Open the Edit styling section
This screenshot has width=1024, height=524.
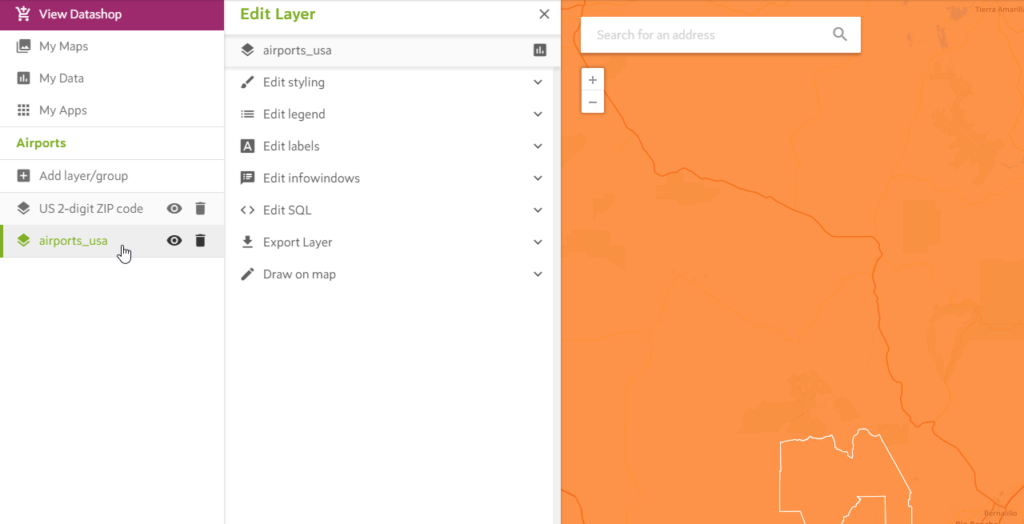tap(392, 82)
